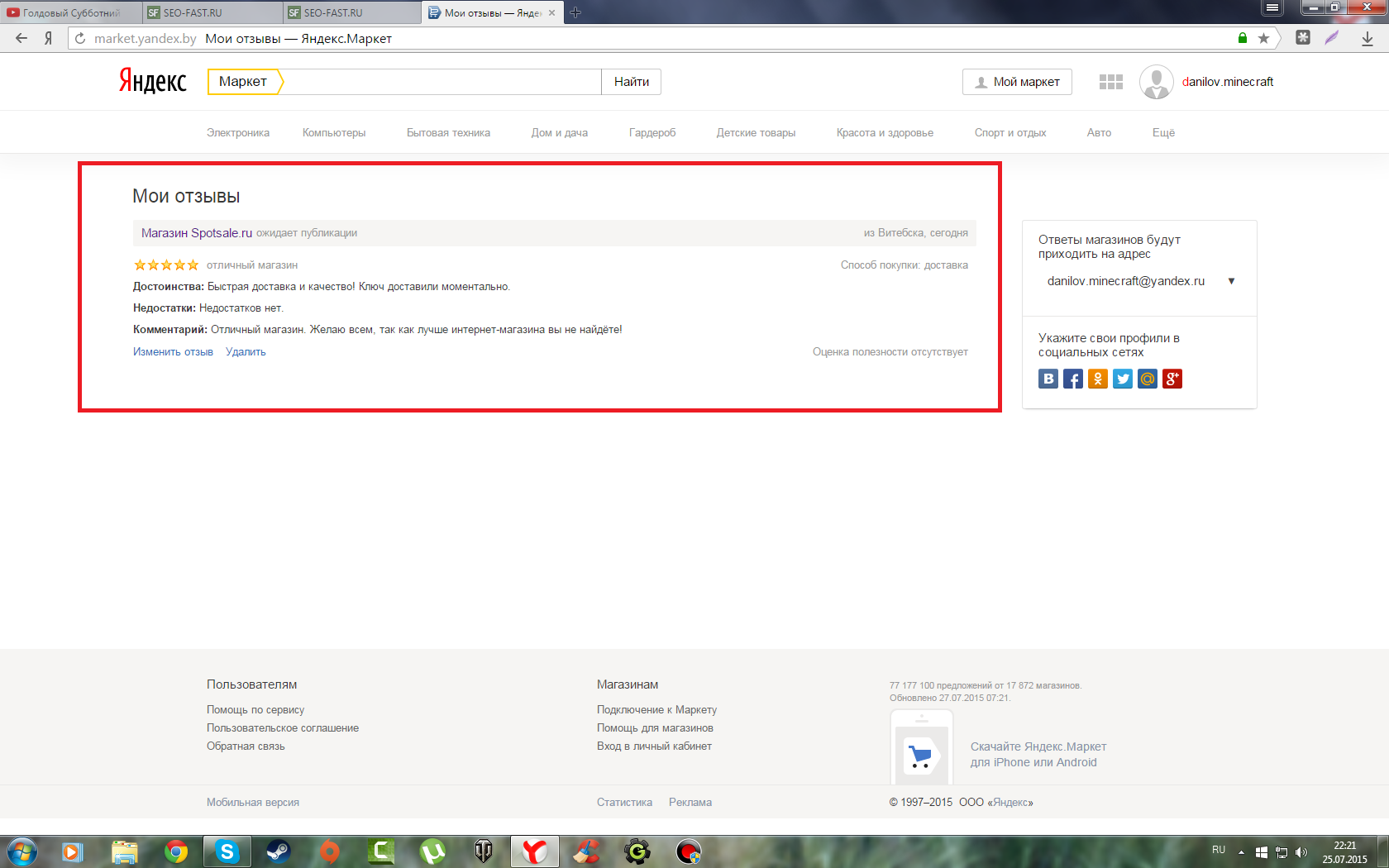Open 'Вход в личный кабинет' link
Screen dimensions: 1389x868
click(654, 746)
